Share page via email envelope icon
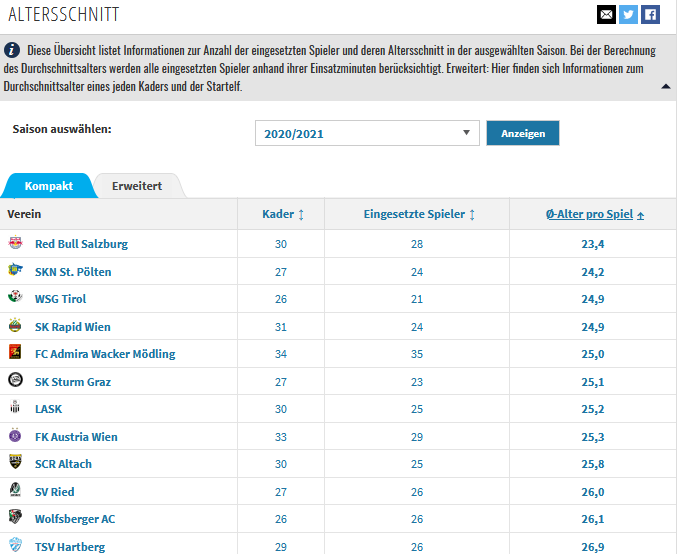Screen dimensions: 677x554 tap(606, 15)
